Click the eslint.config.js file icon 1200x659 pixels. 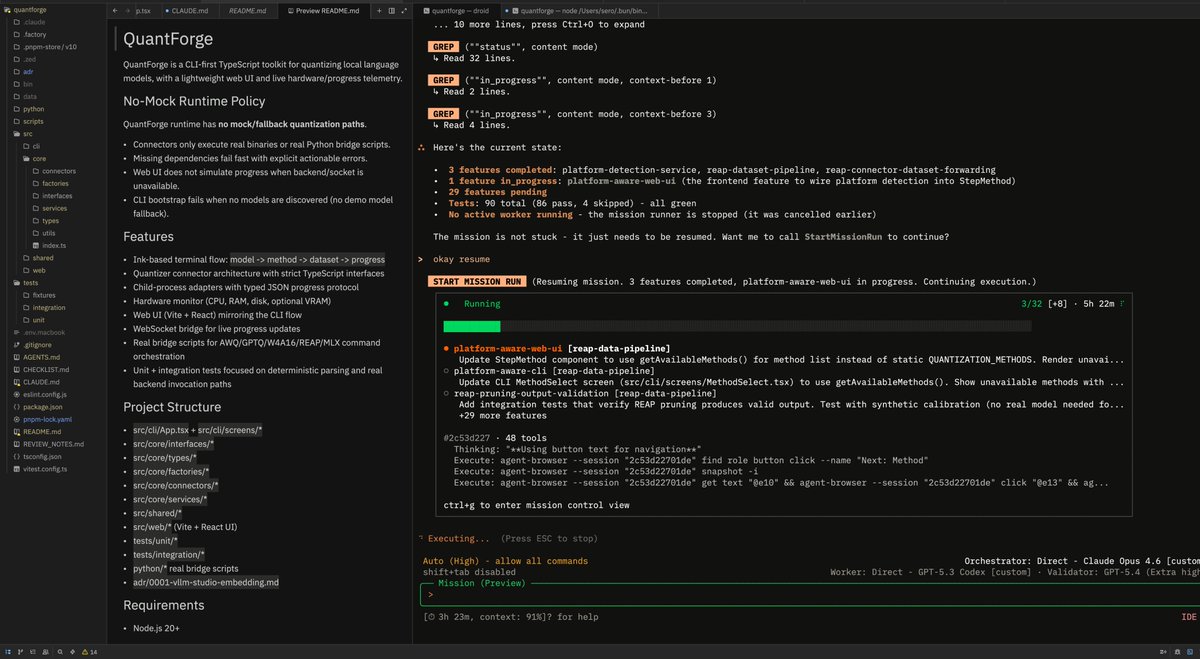[x=16, y=394]
